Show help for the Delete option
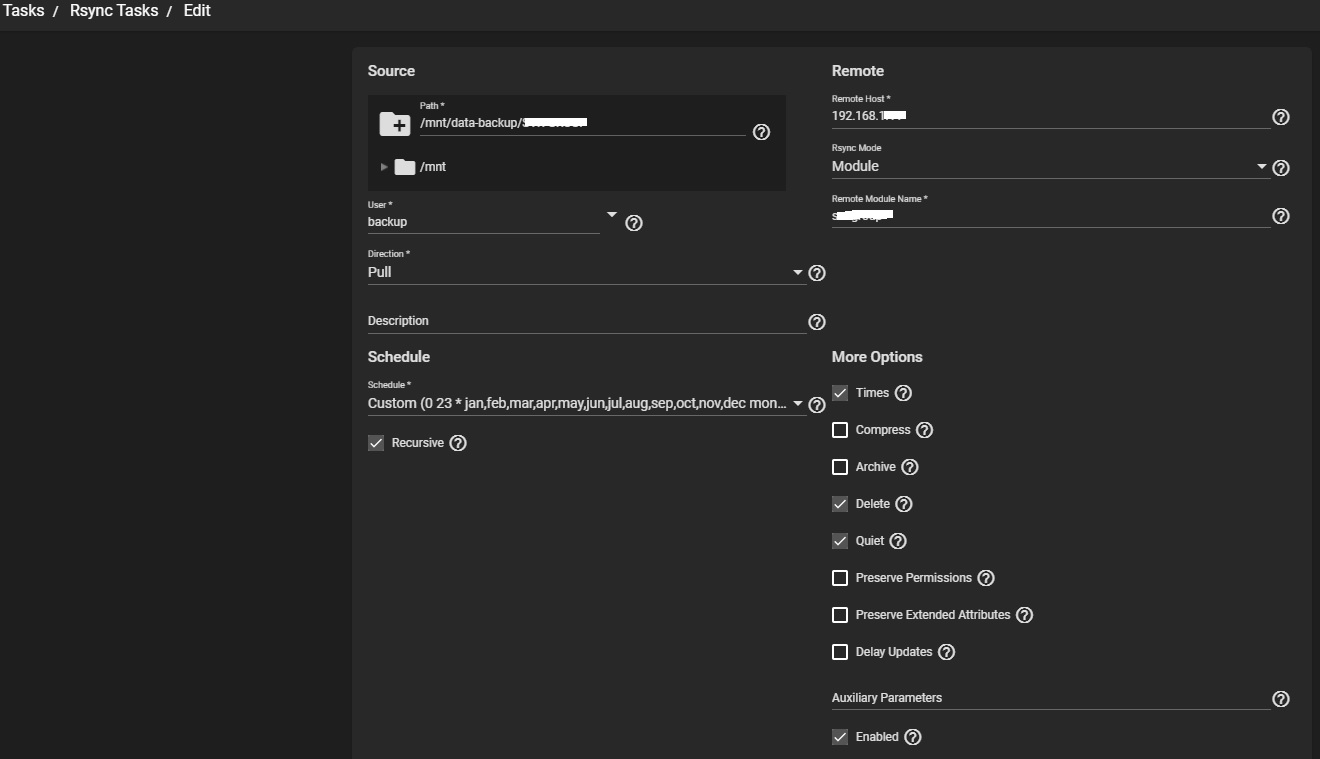1320x759 pixels. click(903, 504)
